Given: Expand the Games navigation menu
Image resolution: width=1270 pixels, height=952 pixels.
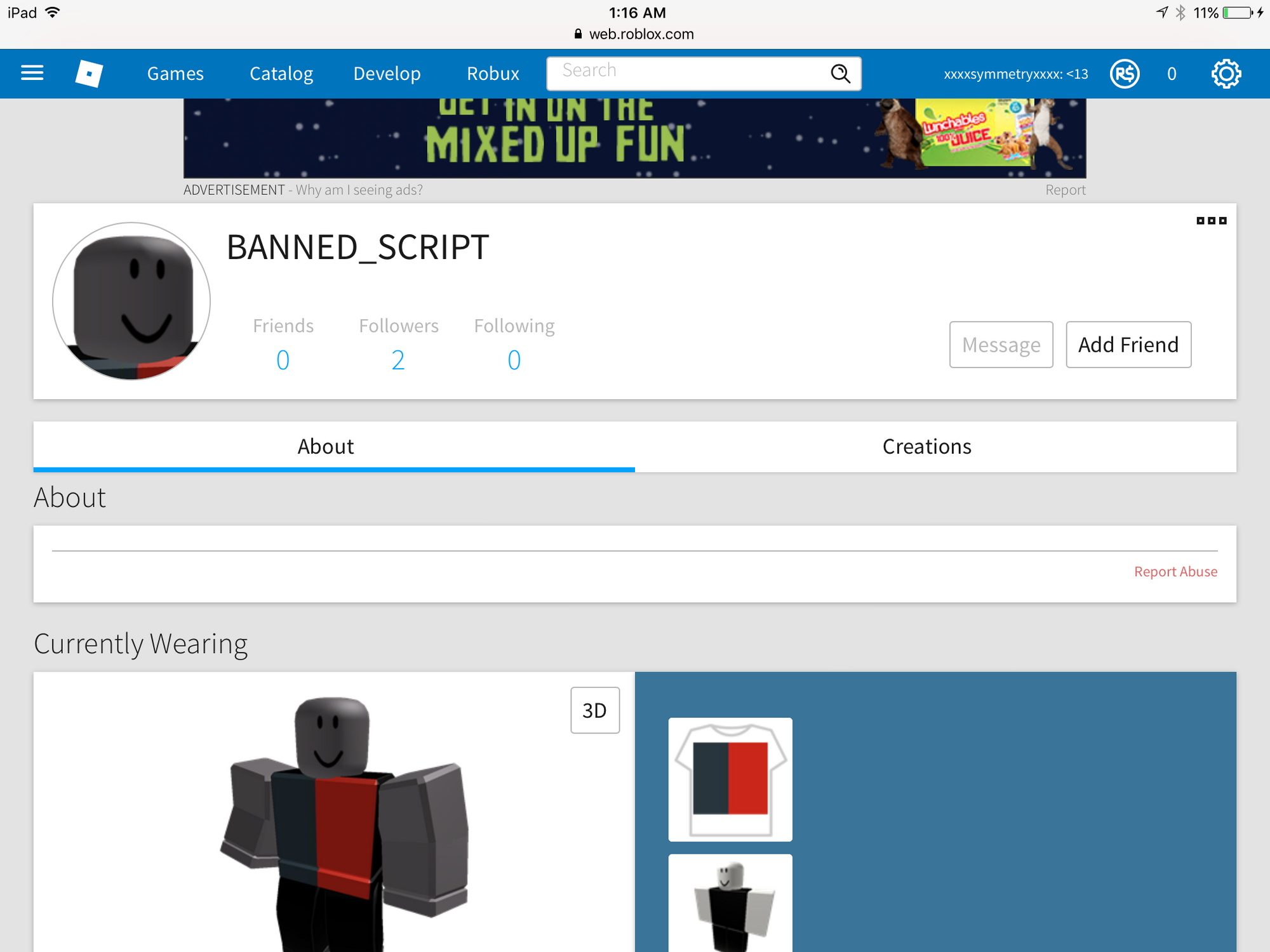Looking at the screenshot, I should click(x=175, y=72).
